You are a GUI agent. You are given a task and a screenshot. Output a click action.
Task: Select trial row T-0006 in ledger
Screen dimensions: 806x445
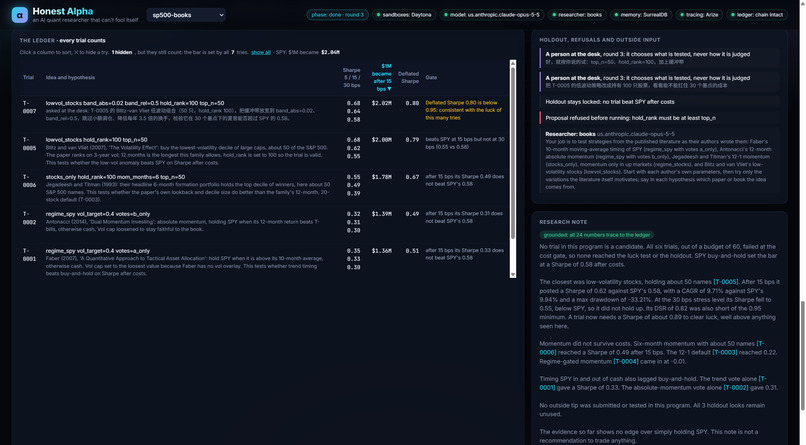(265, 188)
